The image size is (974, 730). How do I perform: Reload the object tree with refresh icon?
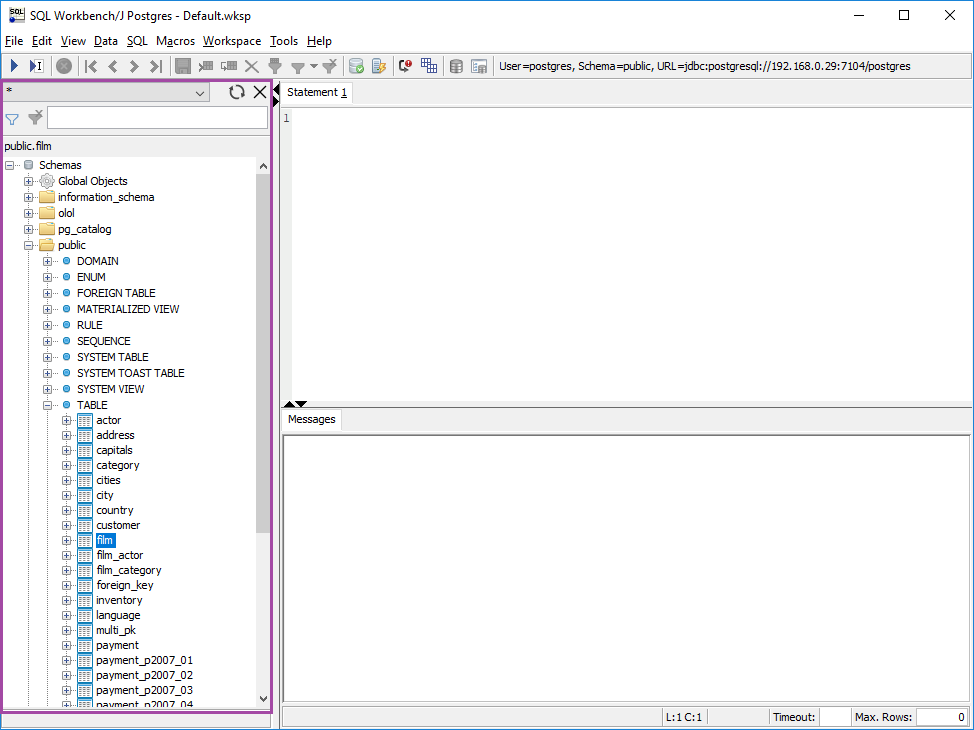[x=237, y=92]
